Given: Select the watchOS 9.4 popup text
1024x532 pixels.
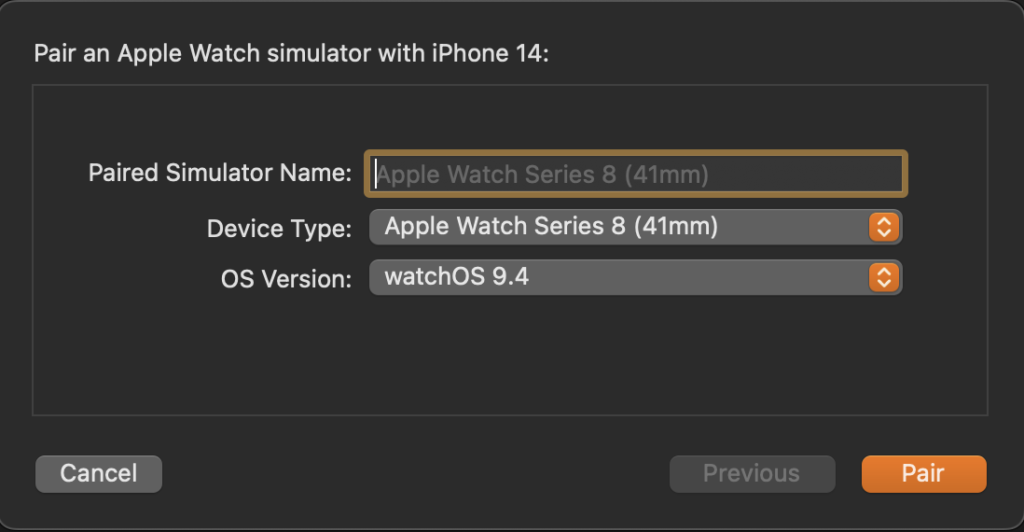Looking at the screenshot, I should (456, 277).
